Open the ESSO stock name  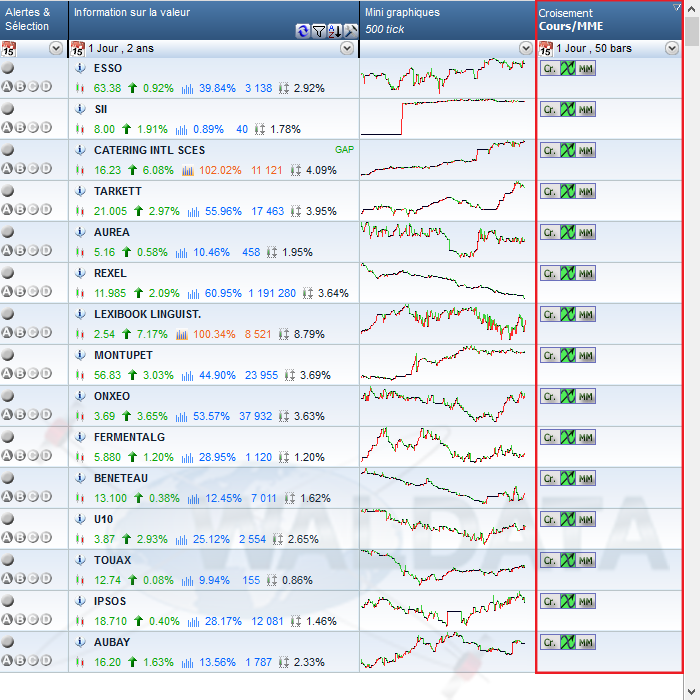click(x=108, y=68)
